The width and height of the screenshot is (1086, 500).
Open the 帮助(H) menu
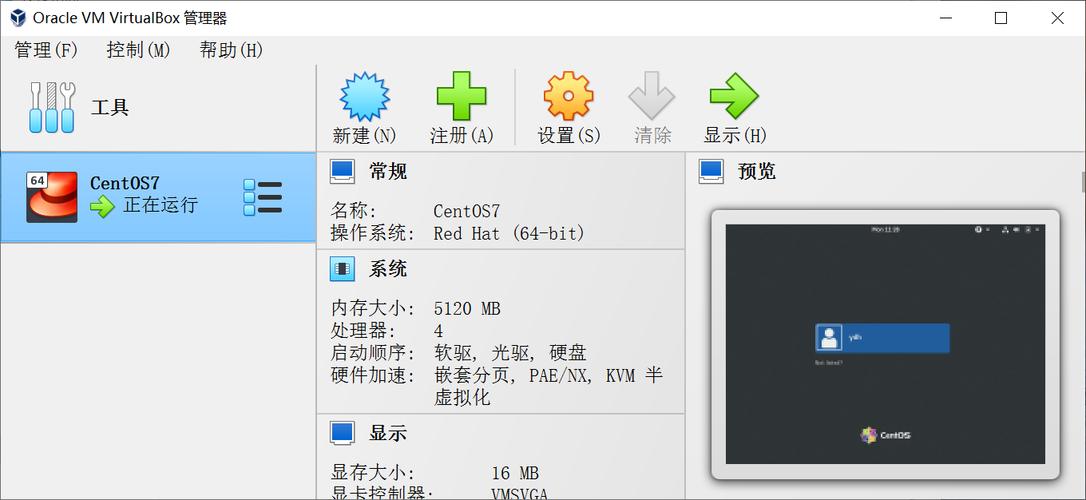(x=231, y=50)
